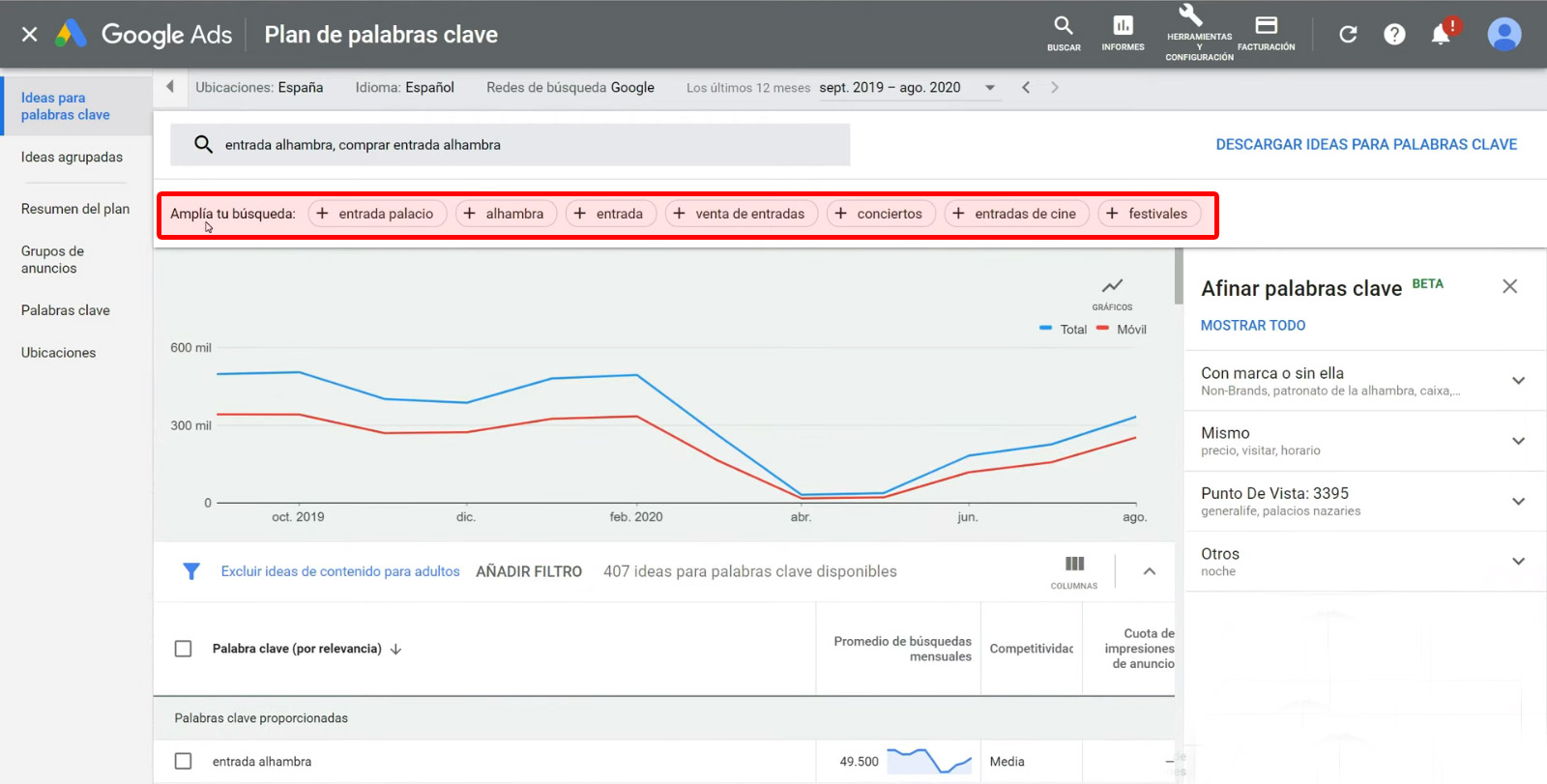The width and height of the screenshot is (1547, 784).
Task: Add 'conciertos' suggestion chip
Action: (881, 214)
